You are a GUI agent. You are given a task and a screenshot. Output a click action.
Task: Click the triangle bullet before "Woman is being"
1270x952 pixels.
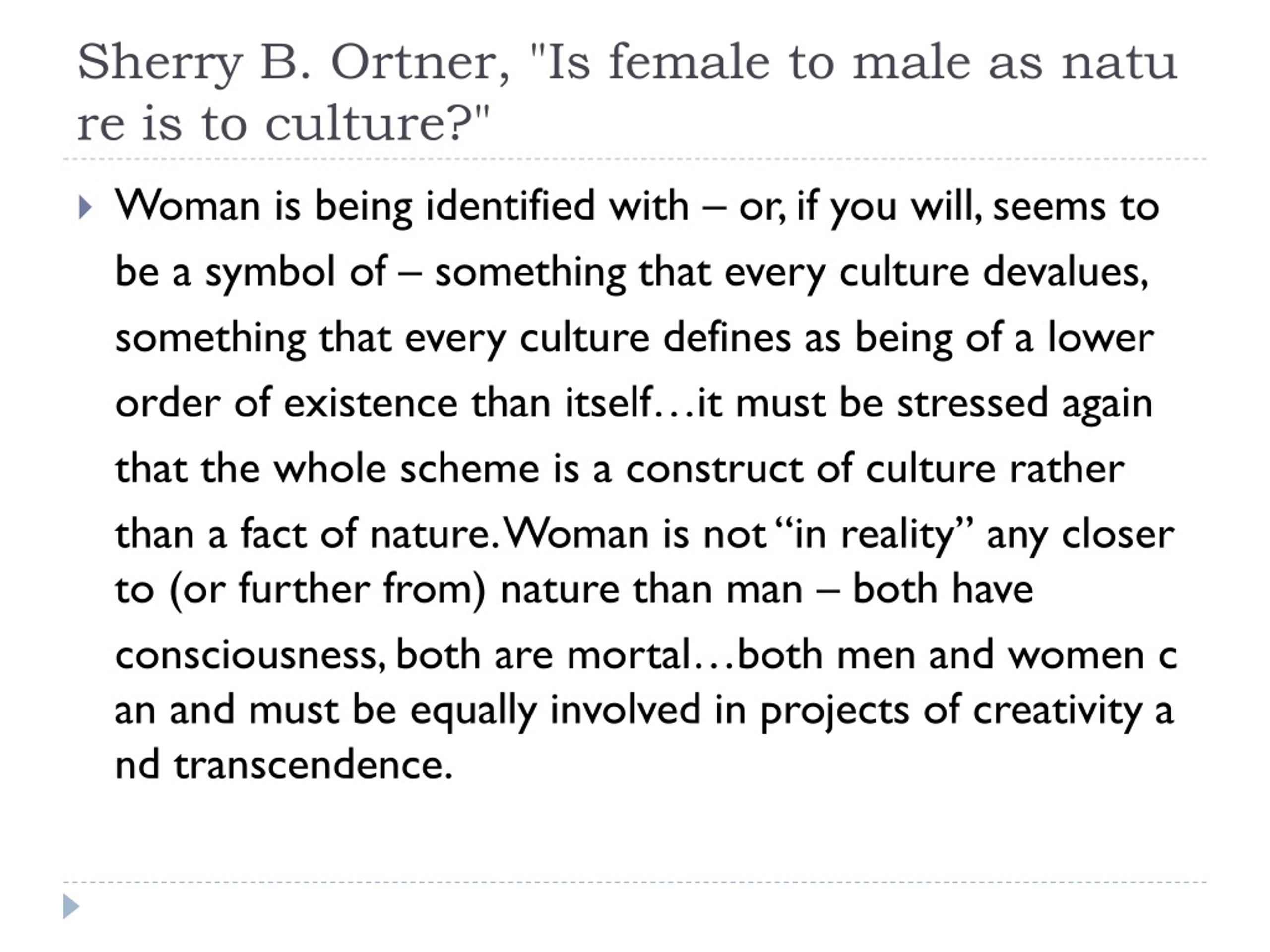[x=85, y=207]
